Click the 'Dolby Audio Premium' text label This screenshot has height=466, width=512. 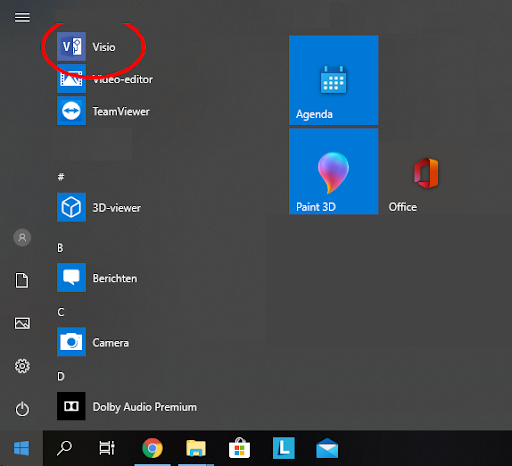click(x=145, y=407)
